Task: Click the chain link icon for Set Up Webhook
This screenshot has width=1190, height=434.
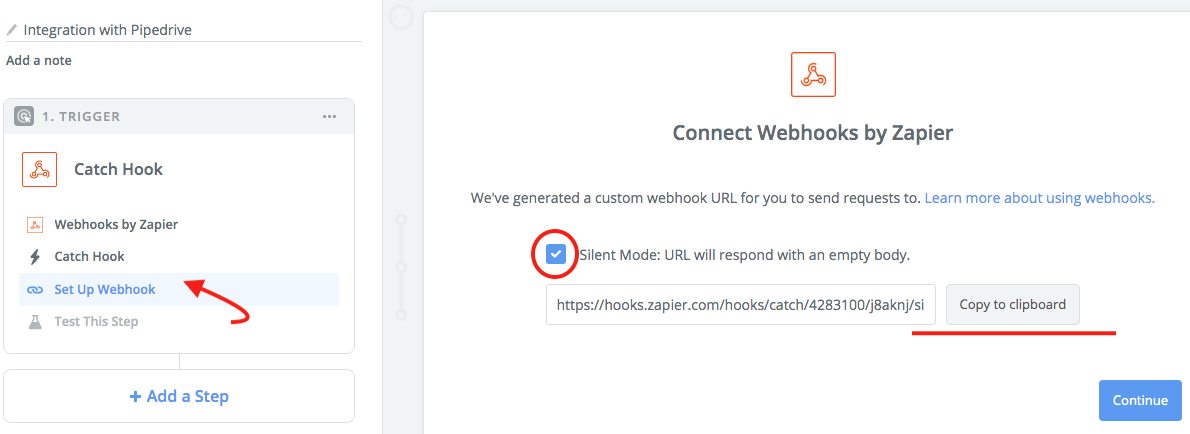Action: click(x=35, y=289)
